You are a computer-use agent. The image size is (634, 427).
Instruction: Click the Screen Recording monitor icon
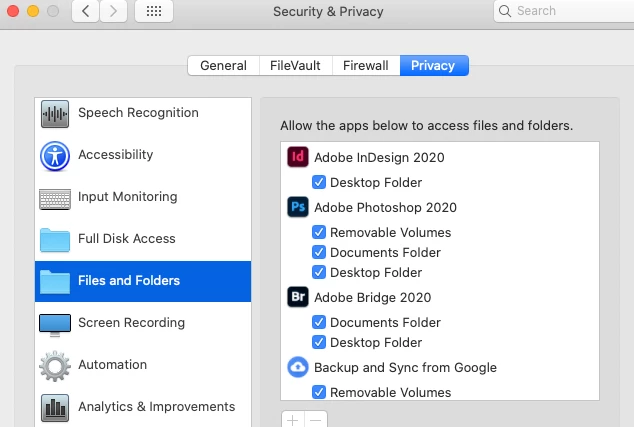click(x=55, y=325)
